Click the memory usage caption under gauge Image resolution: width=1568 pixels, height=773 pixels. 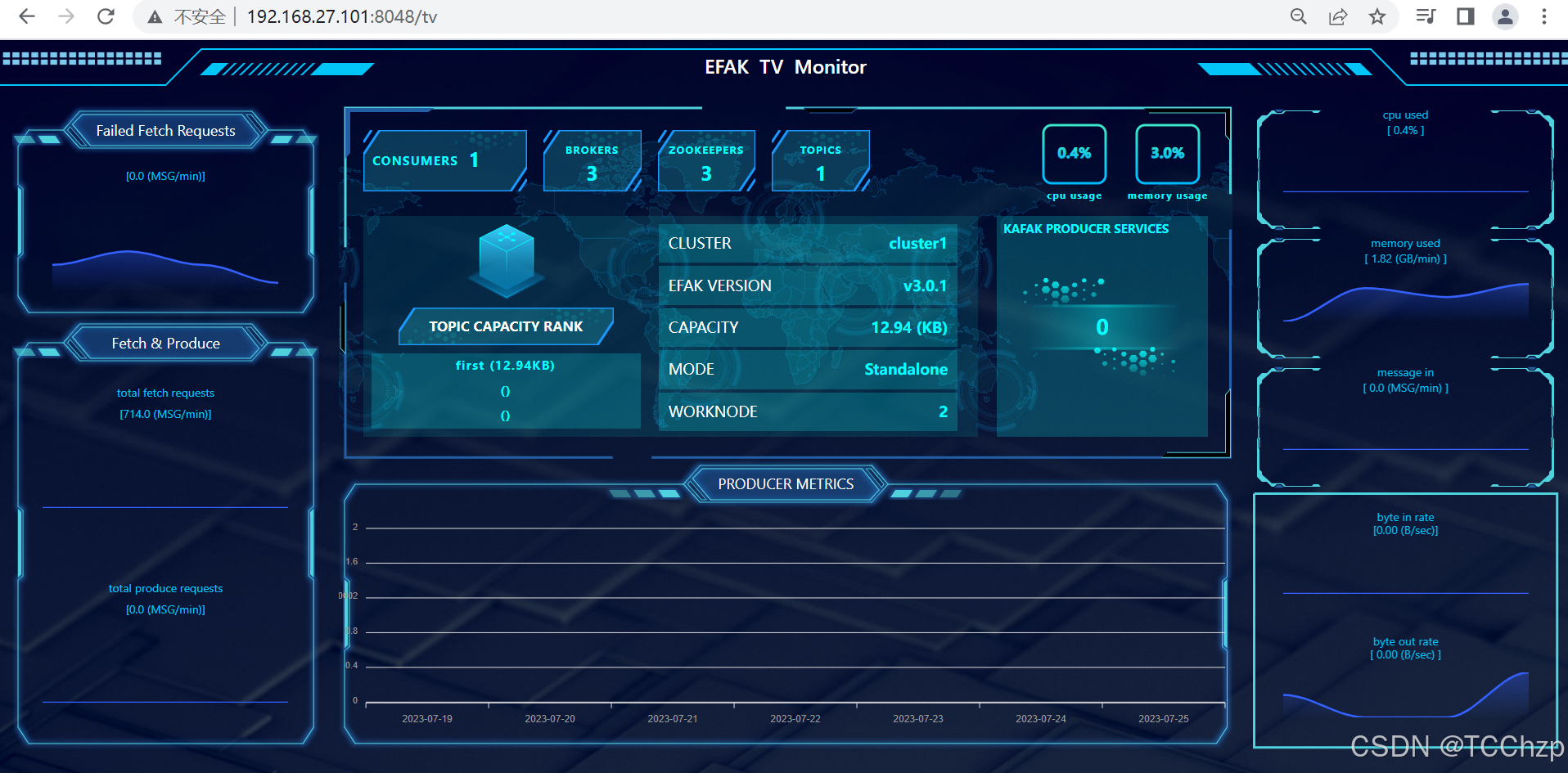(x=1168, y=195)
